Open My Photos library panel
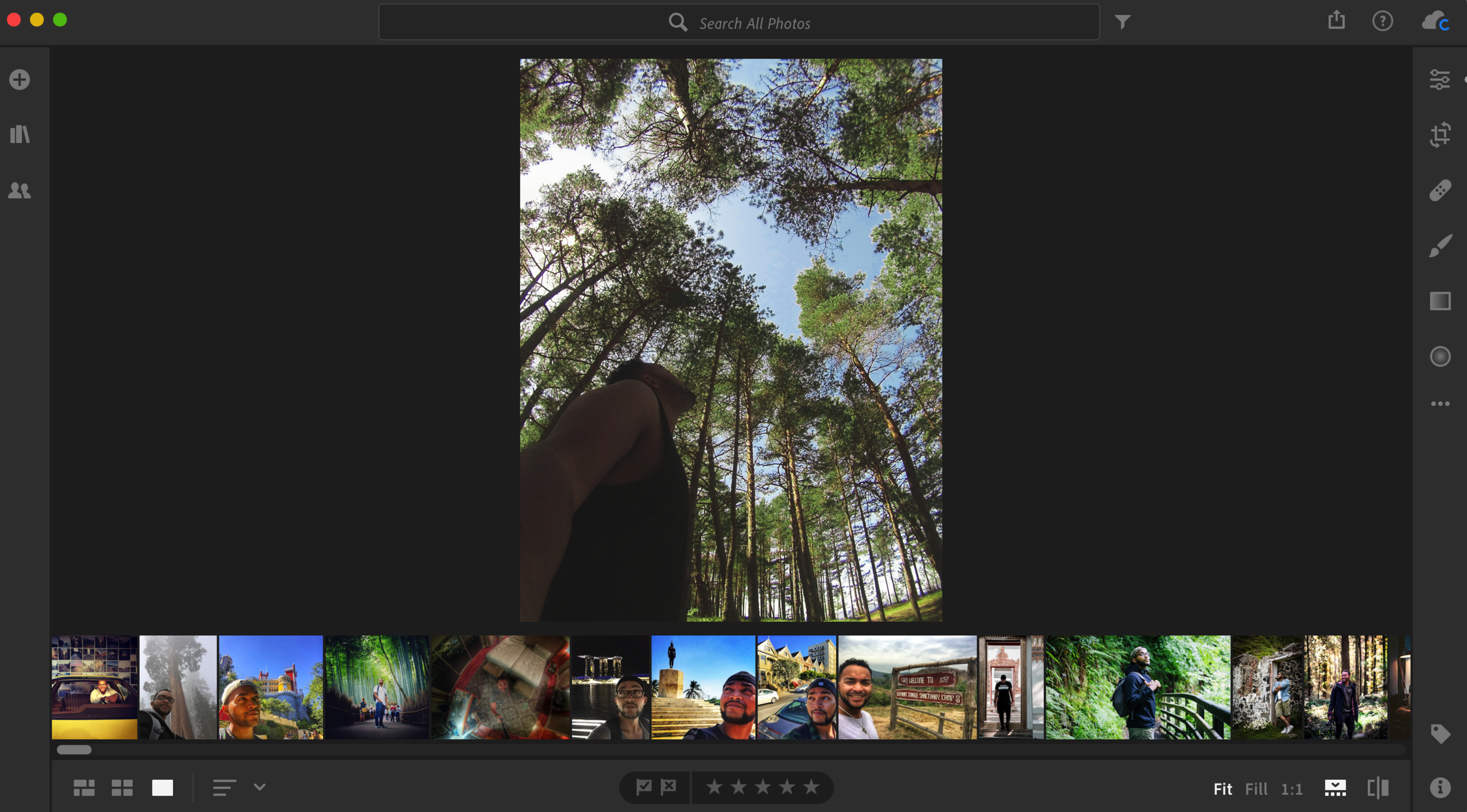This screenshot has width=1467, height=812. 20,134
